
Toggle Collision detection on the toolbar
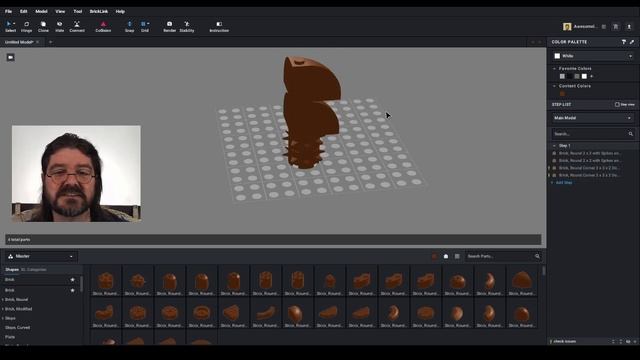pyautogui.click(x=103, y=27)
